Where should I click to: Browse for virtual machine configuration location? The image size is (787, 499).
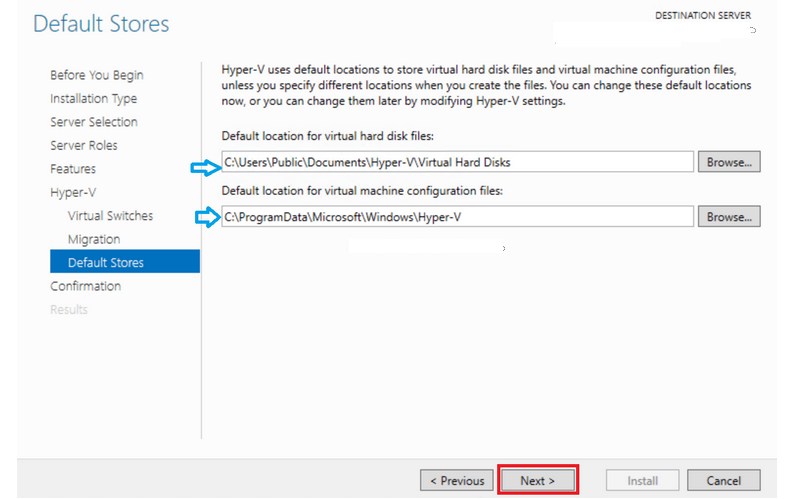point(729,216)
